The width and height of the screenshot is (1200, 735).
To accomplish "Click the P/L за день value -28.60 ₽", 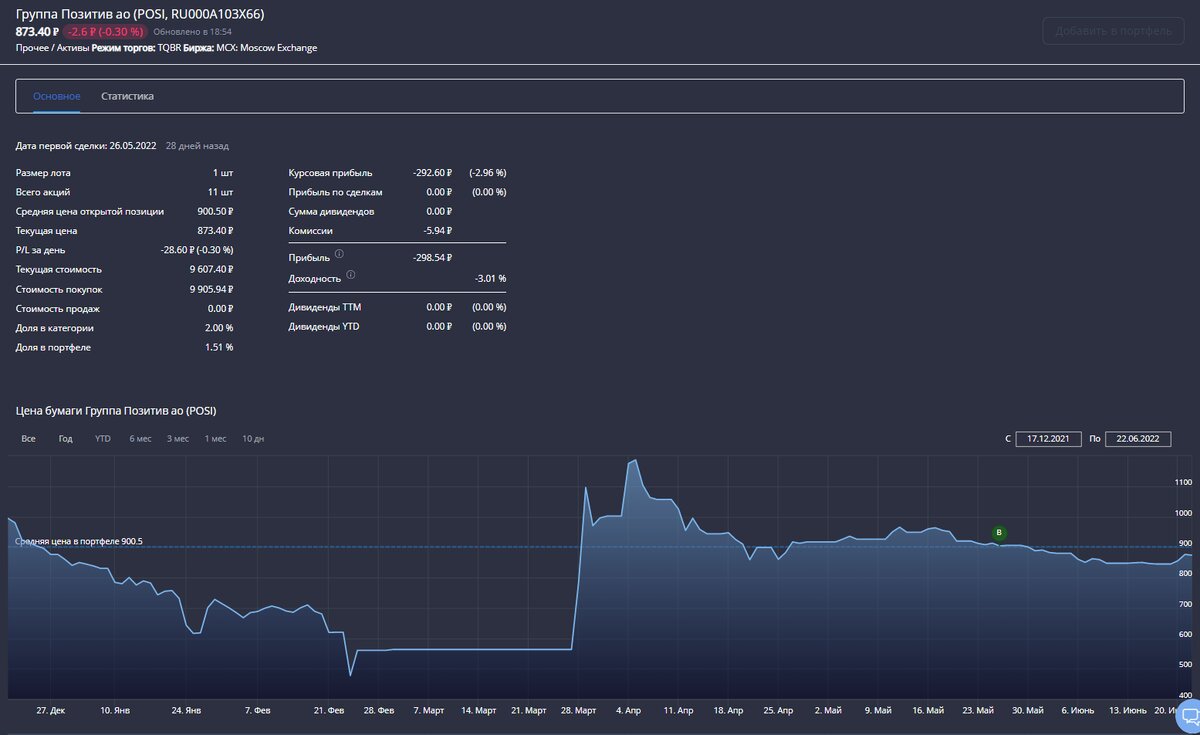I will (x=182, y=250).
